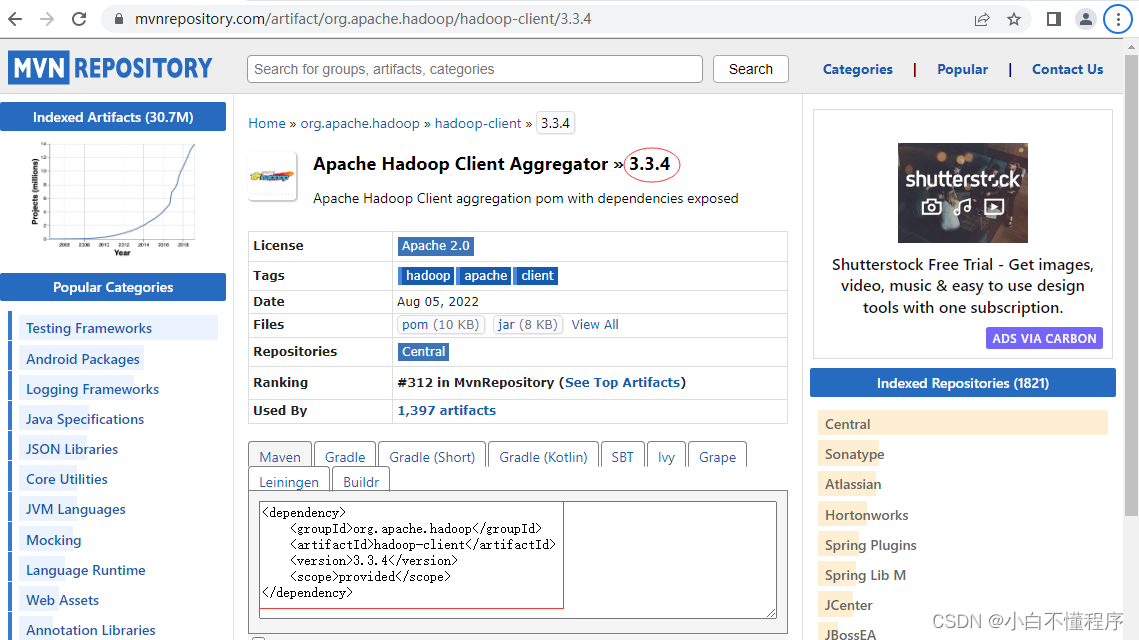1139x640 pixels.
Task: Go to Home in the breadcrumb
Action: pyautogui.click(x=267, y=123)
